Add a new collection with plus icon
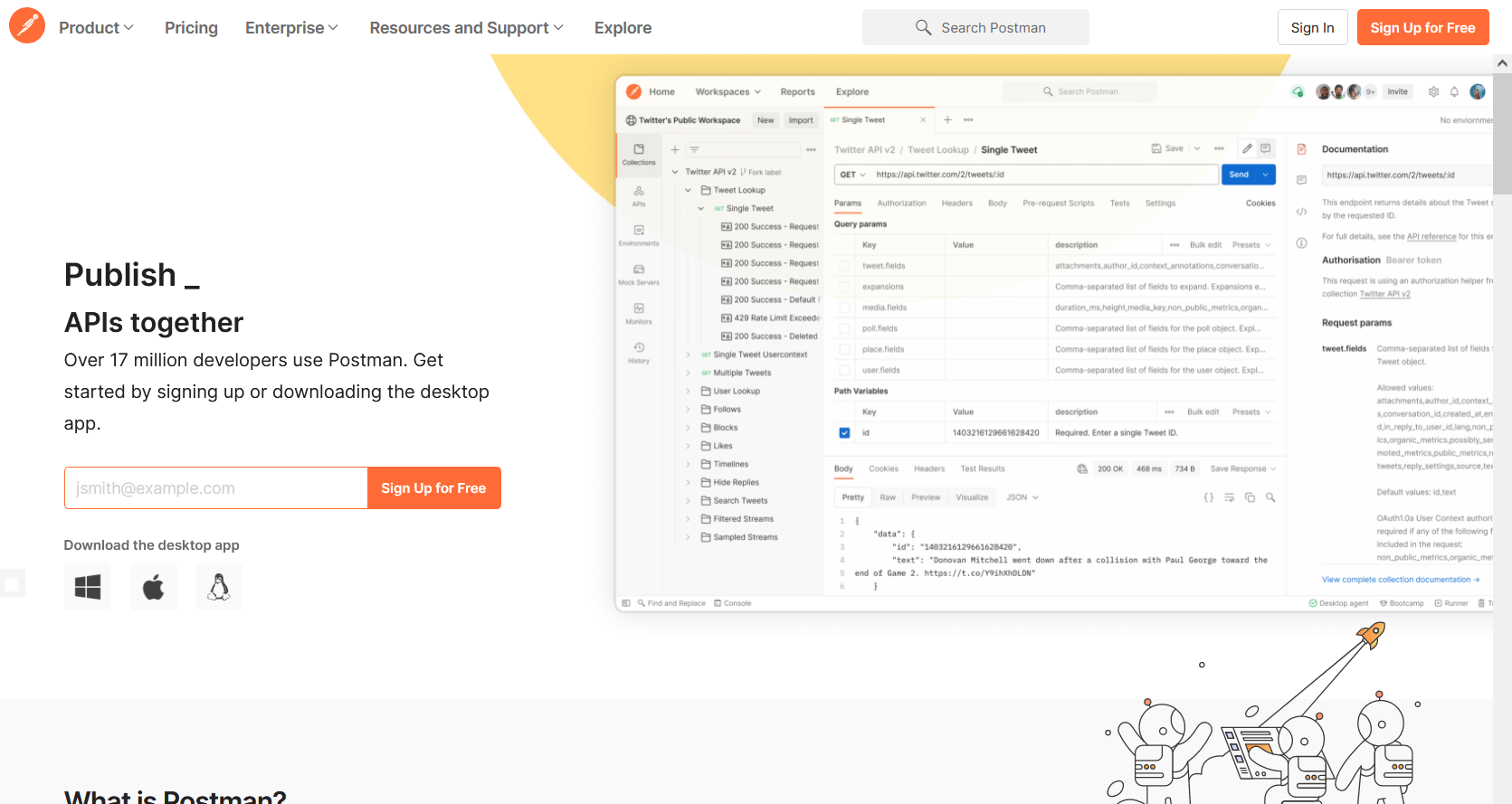The image size is (1512, 804). click(x=675, y=149)
